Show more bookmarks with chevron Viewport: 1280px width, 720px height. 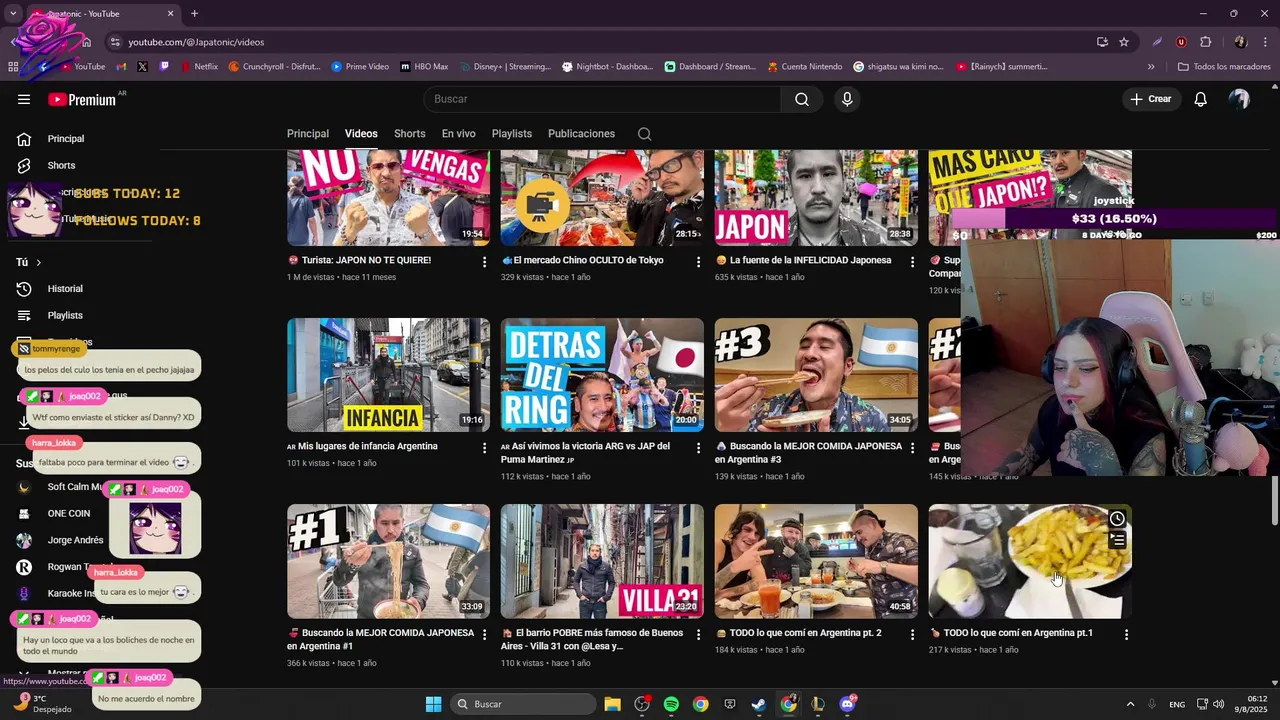(1151, 67)
